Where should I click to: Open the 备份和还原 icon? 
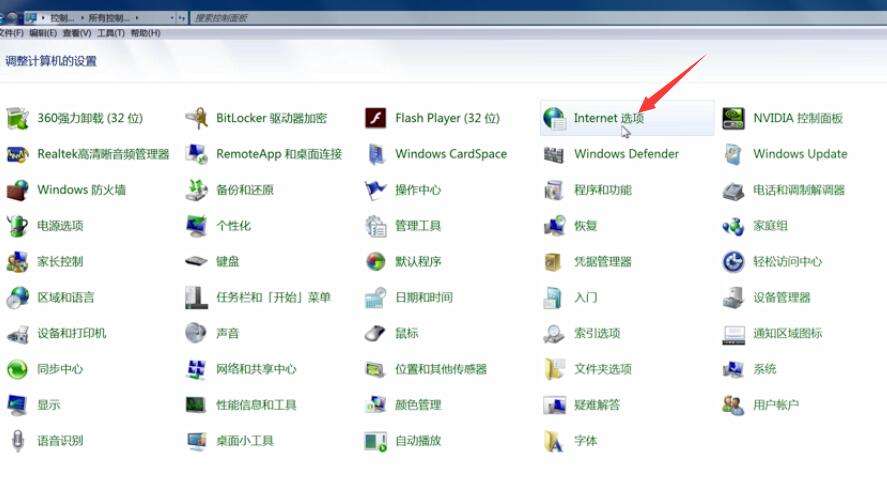(197, 190)
